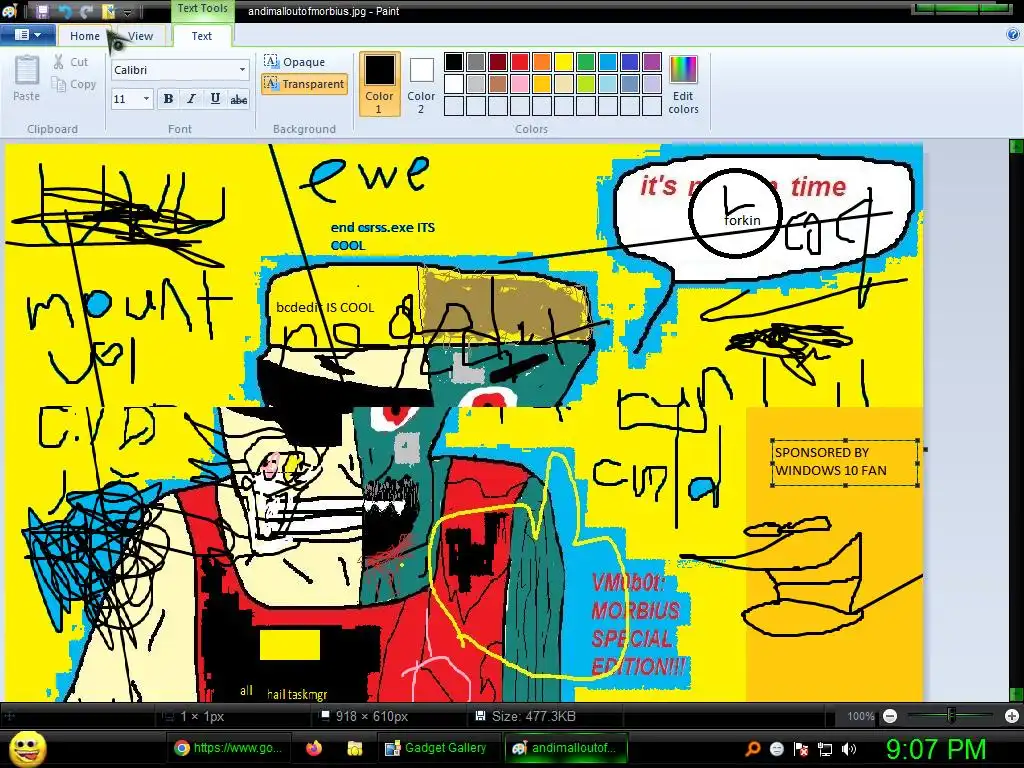Redo the last undone action

(86, 11)
